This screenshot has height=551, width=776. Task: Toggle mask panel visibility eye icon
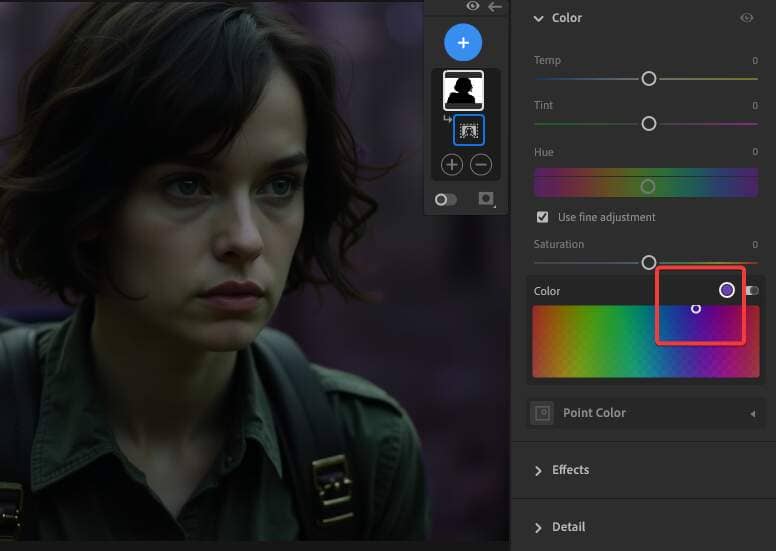[473, 6]
